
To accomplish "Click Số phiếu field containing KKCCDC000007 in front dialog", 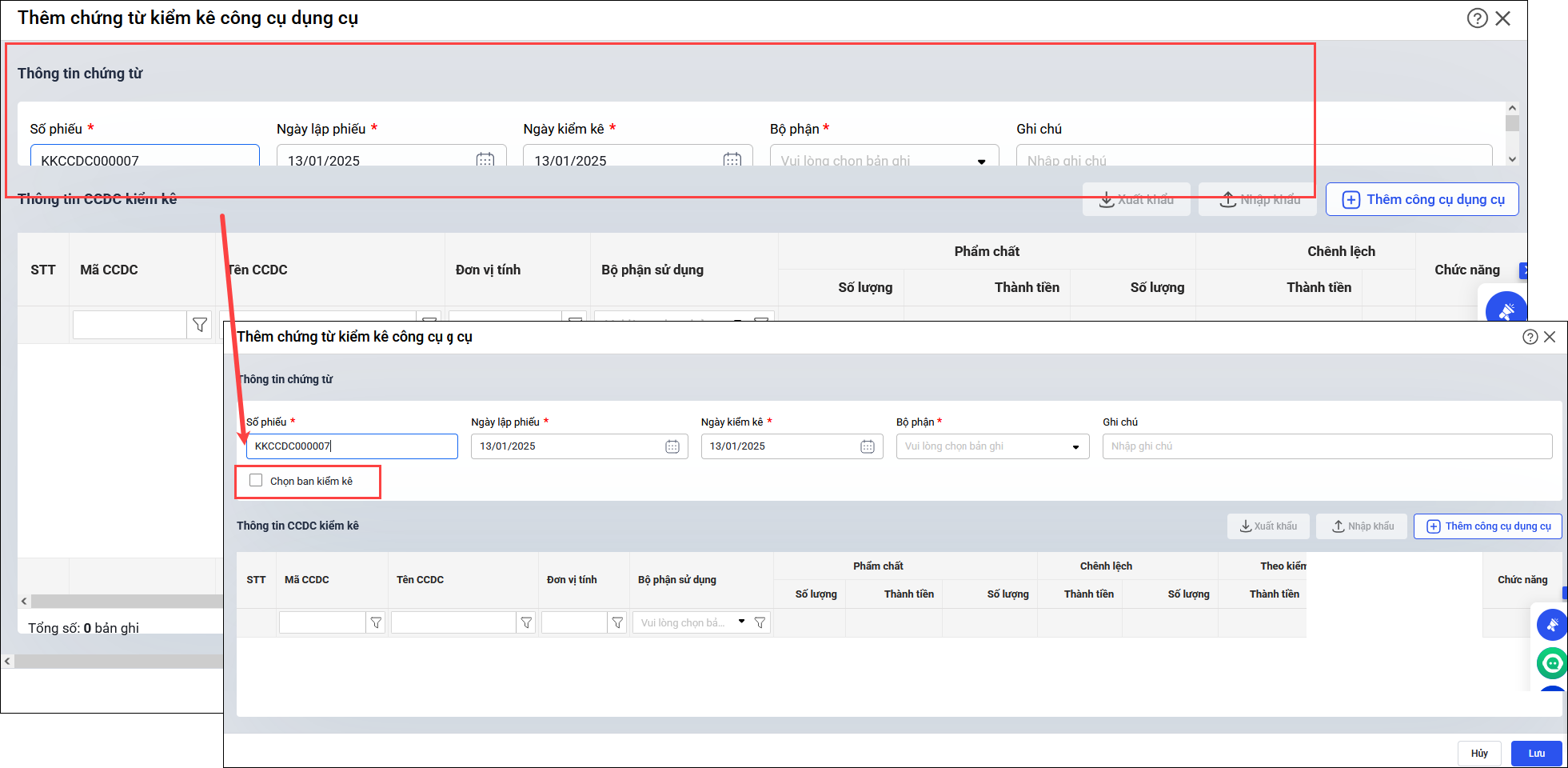I will 352,446.
